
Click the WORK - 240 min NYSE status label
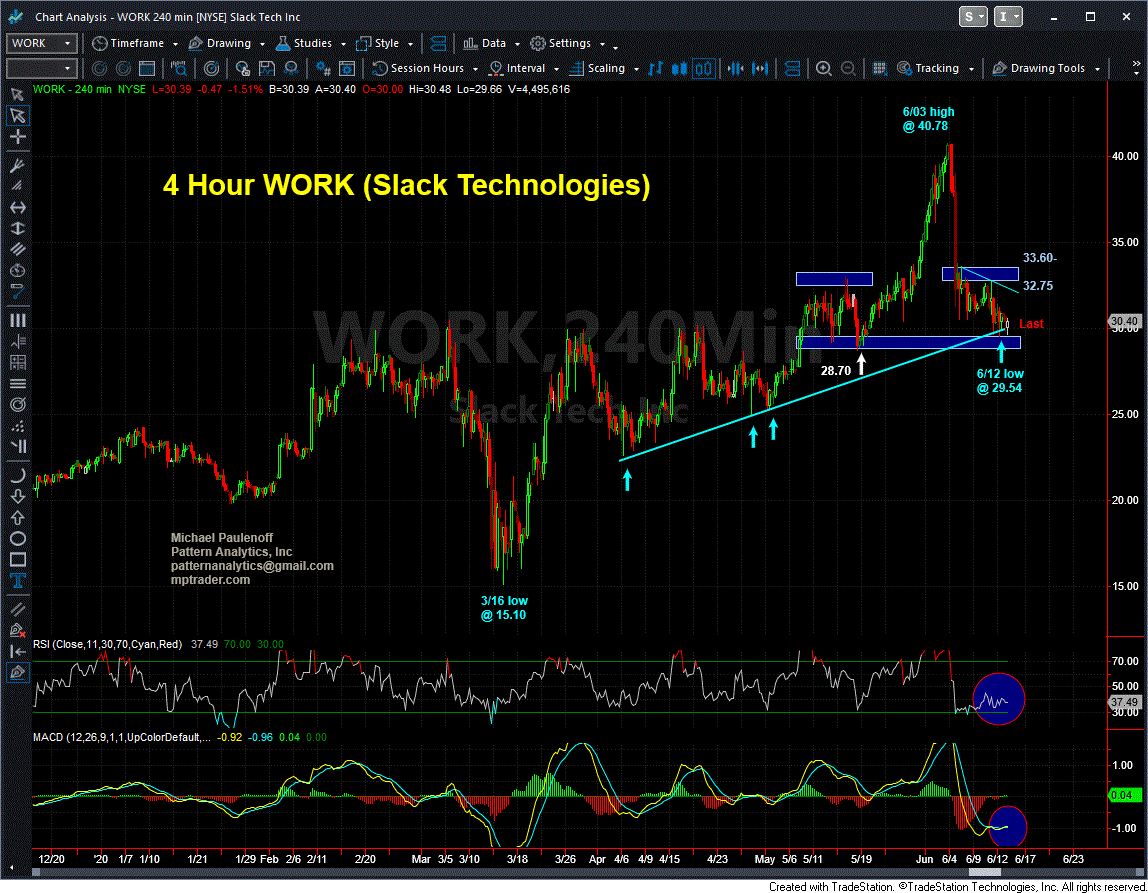coord(89,89)
